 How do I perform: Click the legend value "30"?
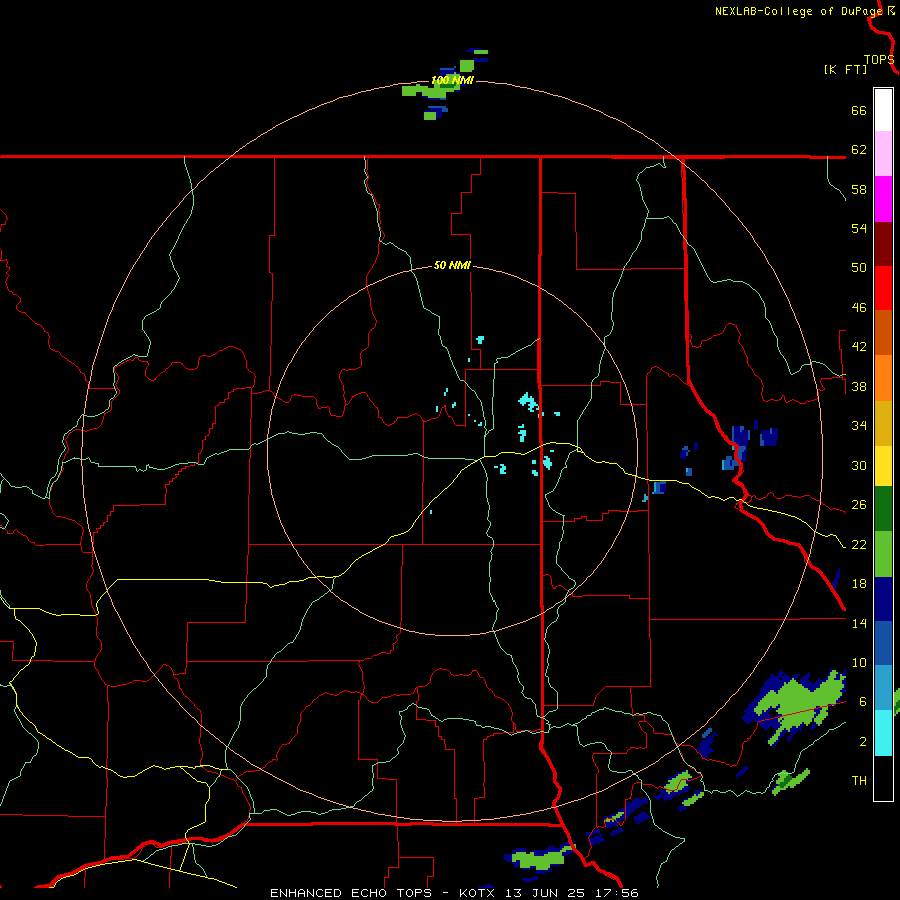coord(859,465)
